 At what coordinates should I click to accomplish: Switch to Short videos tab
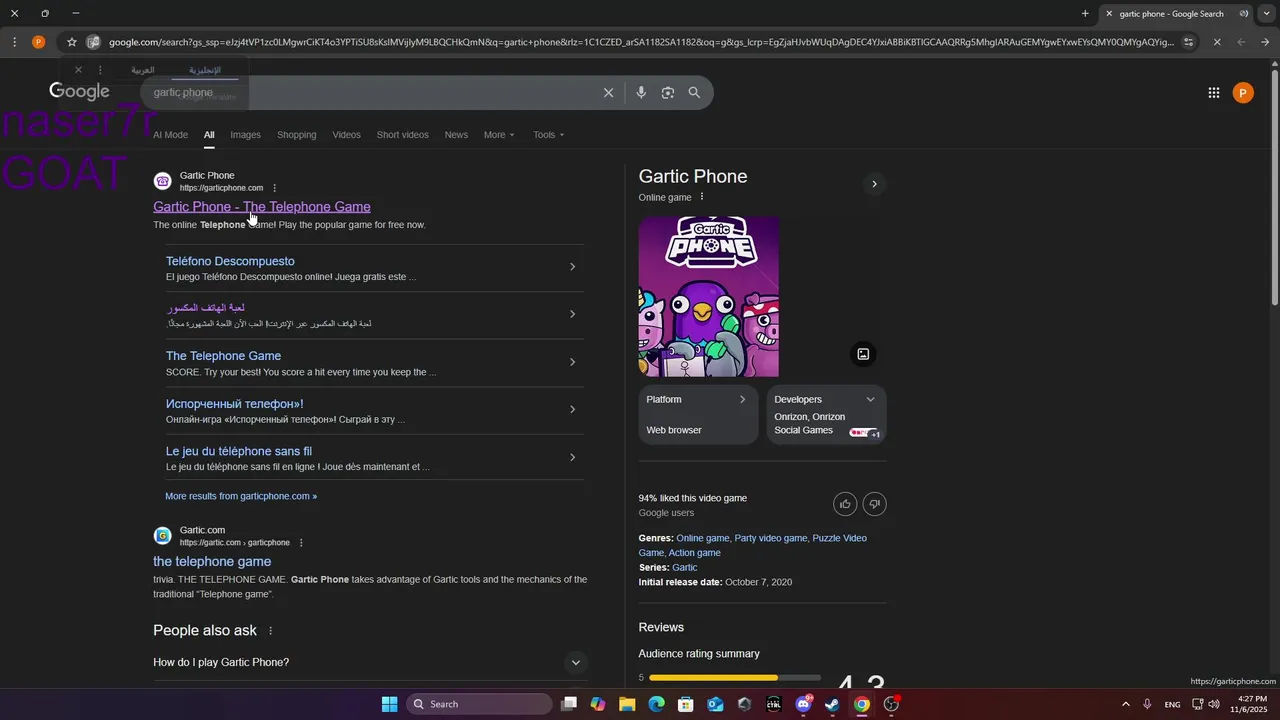[x=402, y=135]
